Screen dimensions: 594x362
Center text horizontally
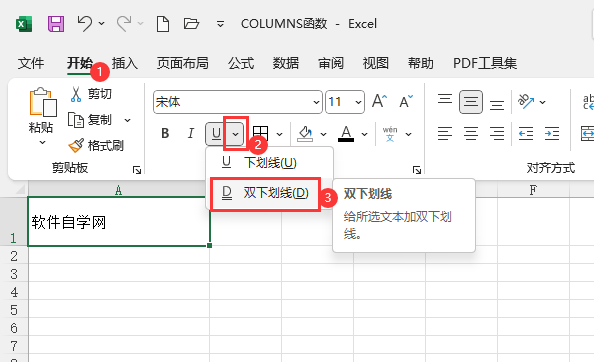click(x=471, y=134)
